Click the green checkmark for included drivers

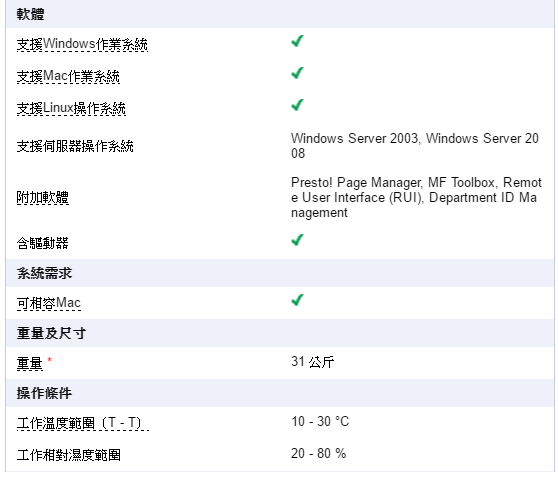(298, 240)
